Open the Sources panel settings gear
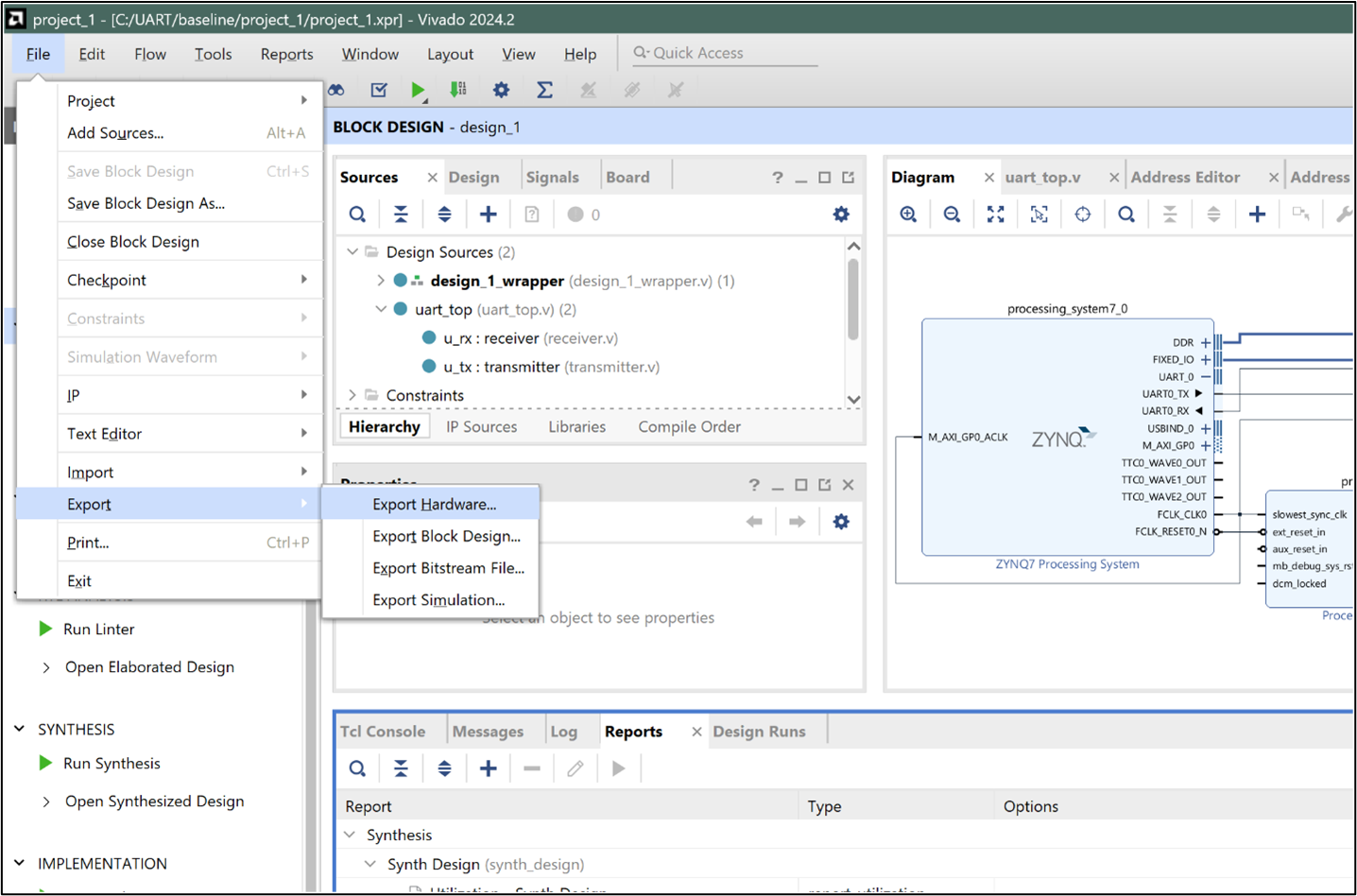Image resolution: width=1357 pixels, height=896 pixels. pyautogui.click(x=840, y=215)
